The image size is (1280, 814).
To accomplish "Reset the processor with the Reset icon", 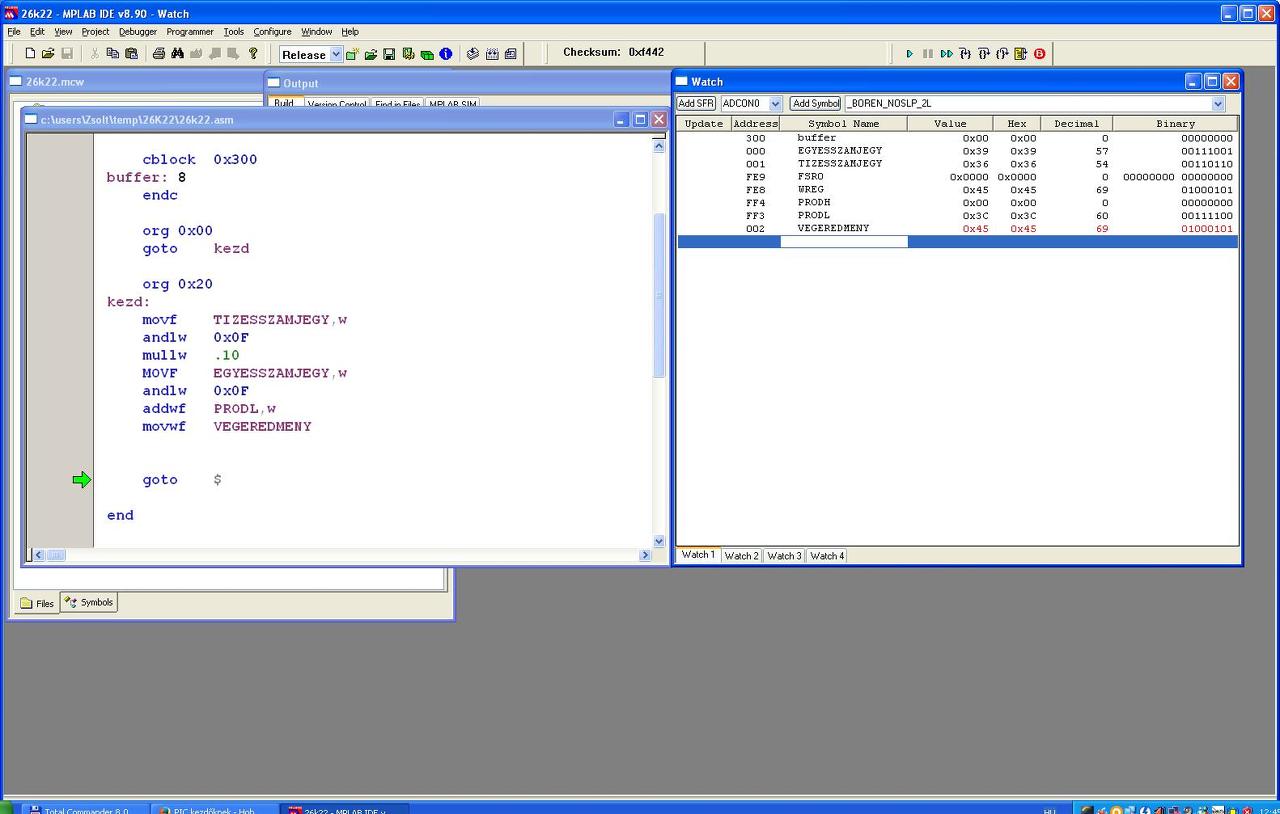I will coord(1021,54).
